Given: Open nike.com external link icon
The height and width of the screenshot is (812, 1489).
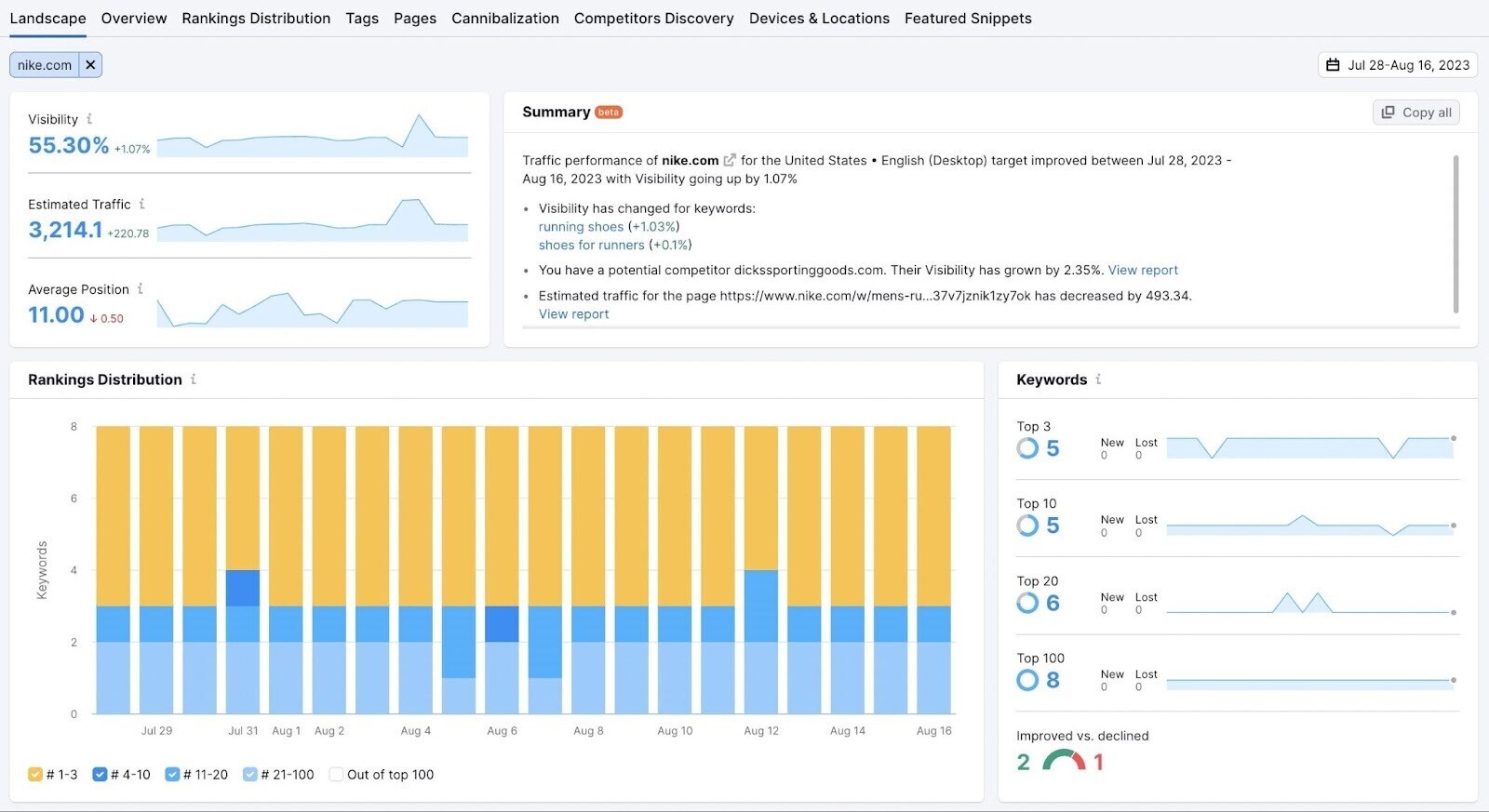Looking at the screenshot, I should point(730,160).
